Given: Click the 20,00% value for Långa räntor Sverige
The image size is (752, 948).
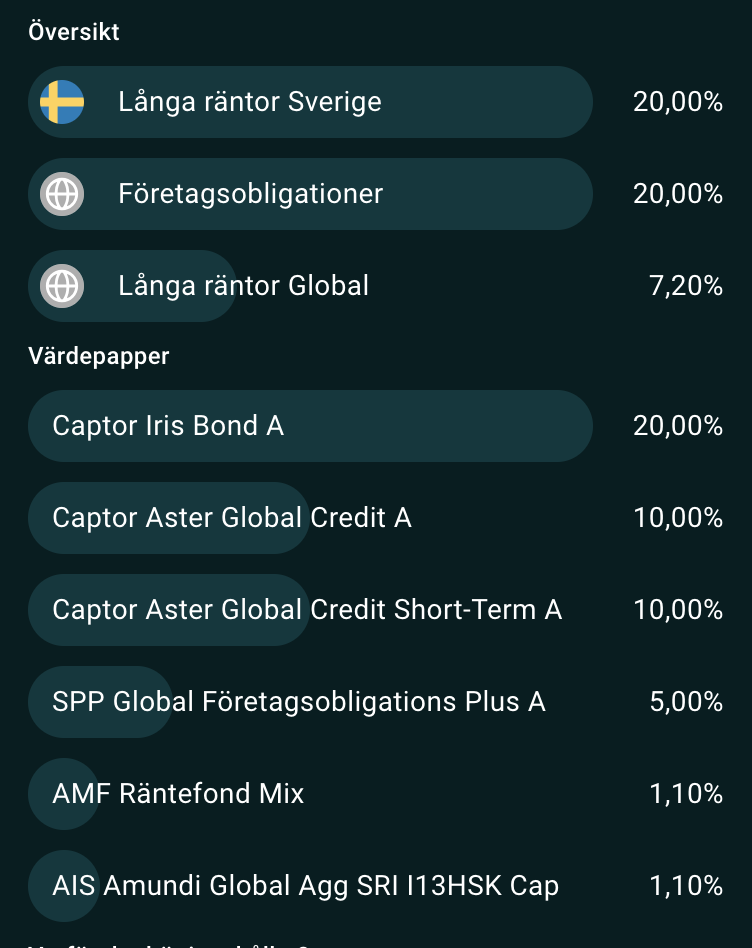Looking at the screenshot, I should (678, 102).
